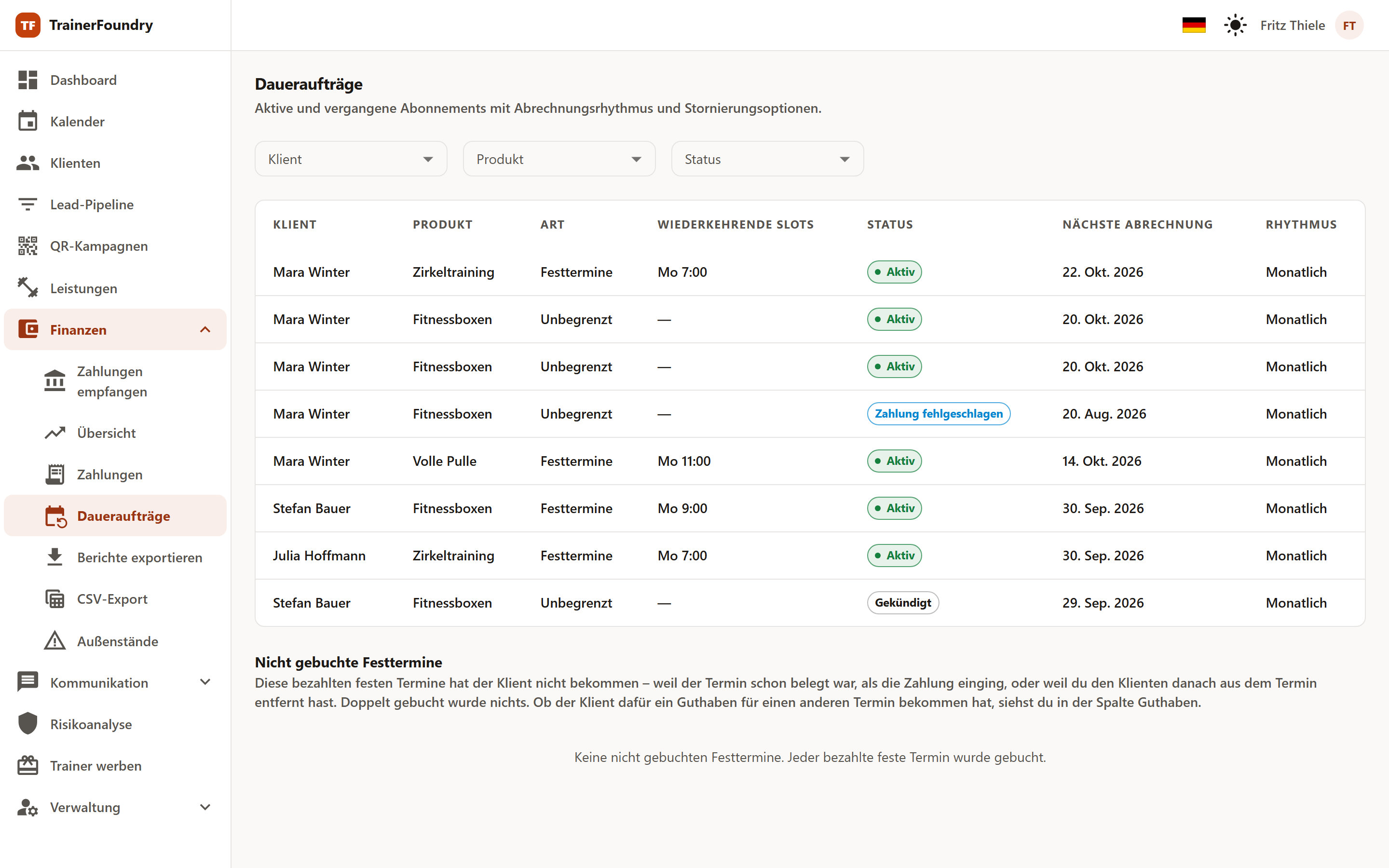Click the Trainer werben gift icon
The width and height of the screenshot is (1389, 868).
point(27,765)
